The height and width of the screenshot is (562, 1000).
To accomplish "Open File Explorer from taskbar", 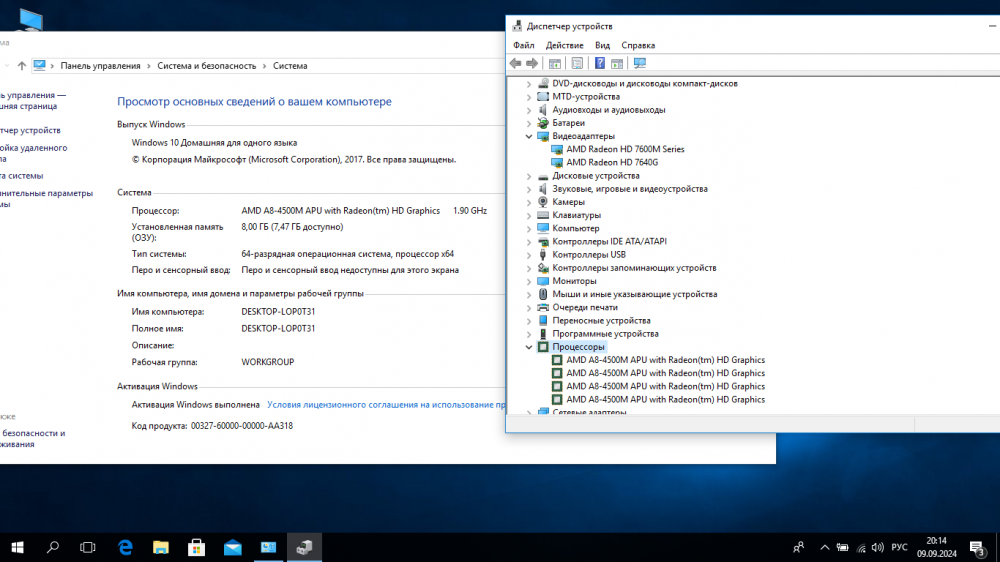I will 161,547.
